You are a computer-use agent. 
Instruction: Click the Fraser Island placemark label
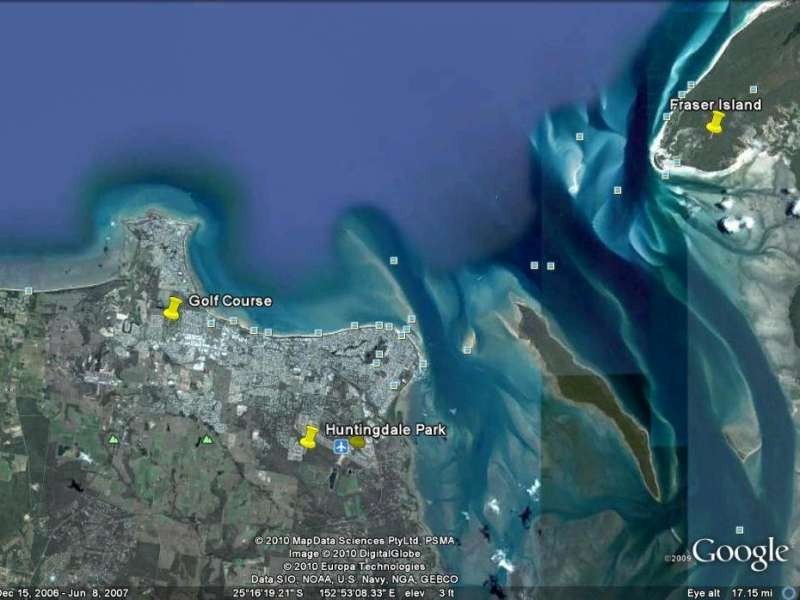point(715,105)
